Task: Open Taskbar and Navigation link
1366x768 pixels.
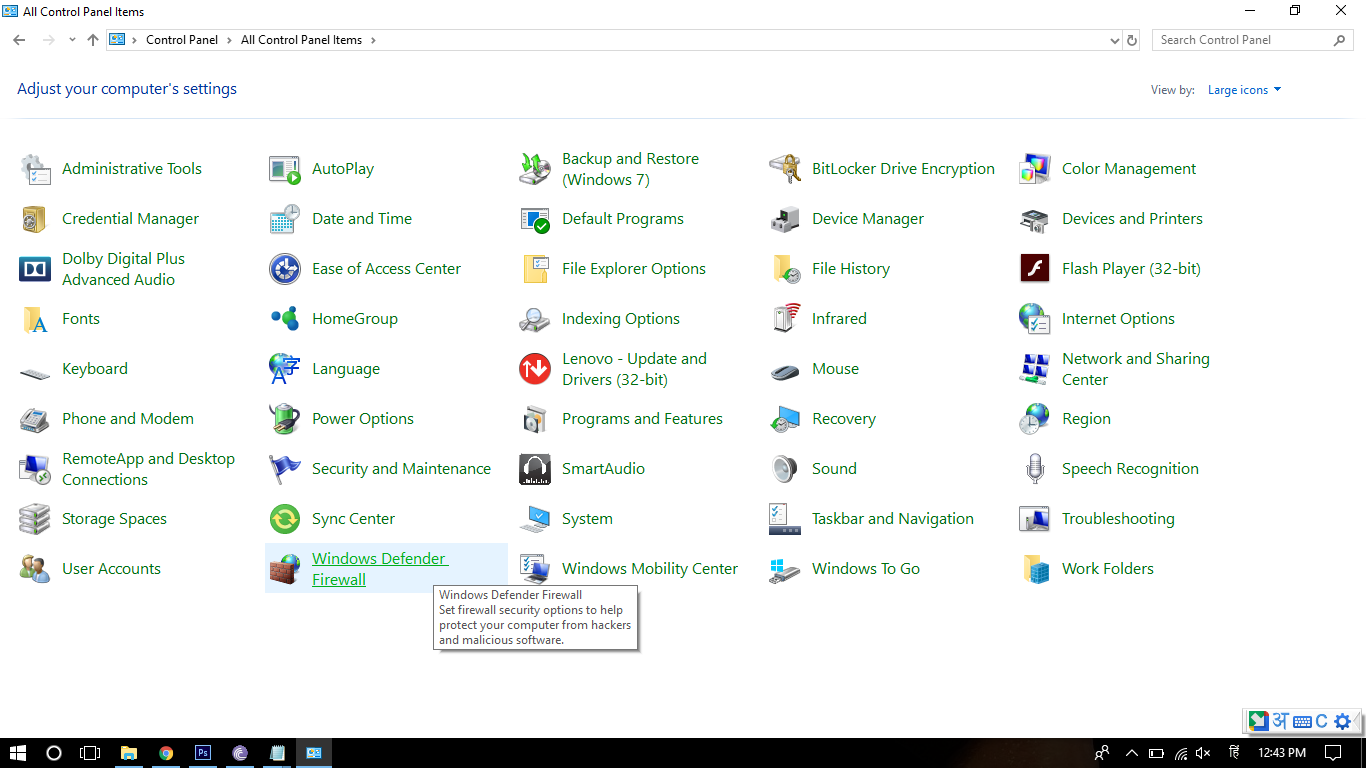Action: tap(893, 519)
